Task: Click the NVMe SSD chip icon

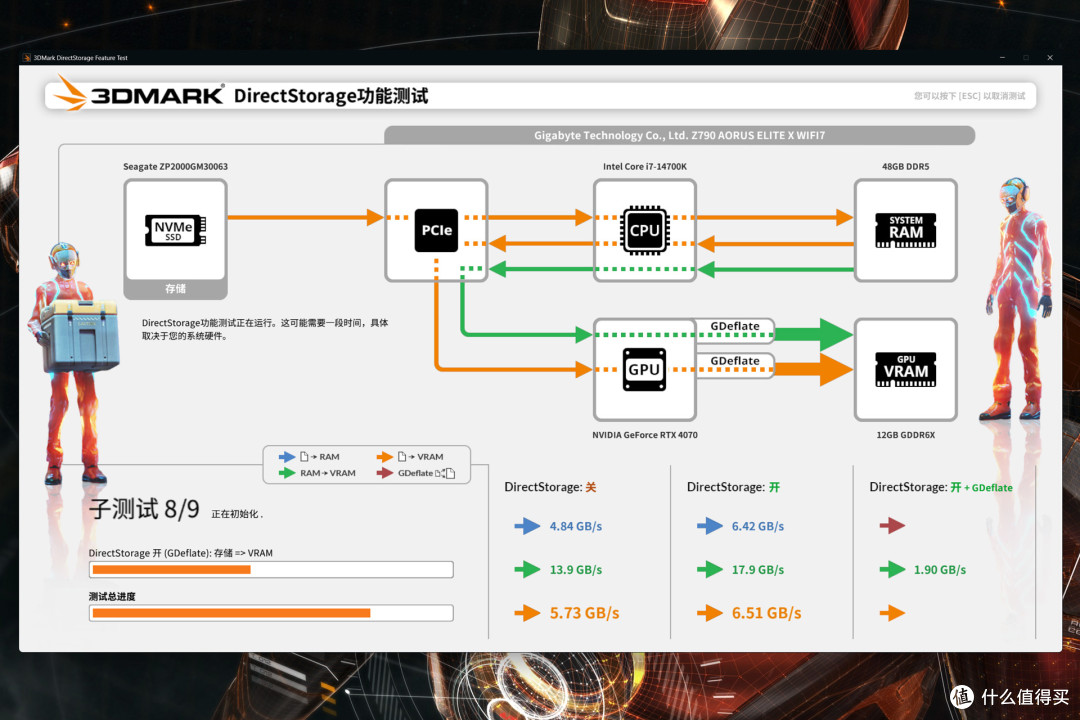Action: (175, 230)
